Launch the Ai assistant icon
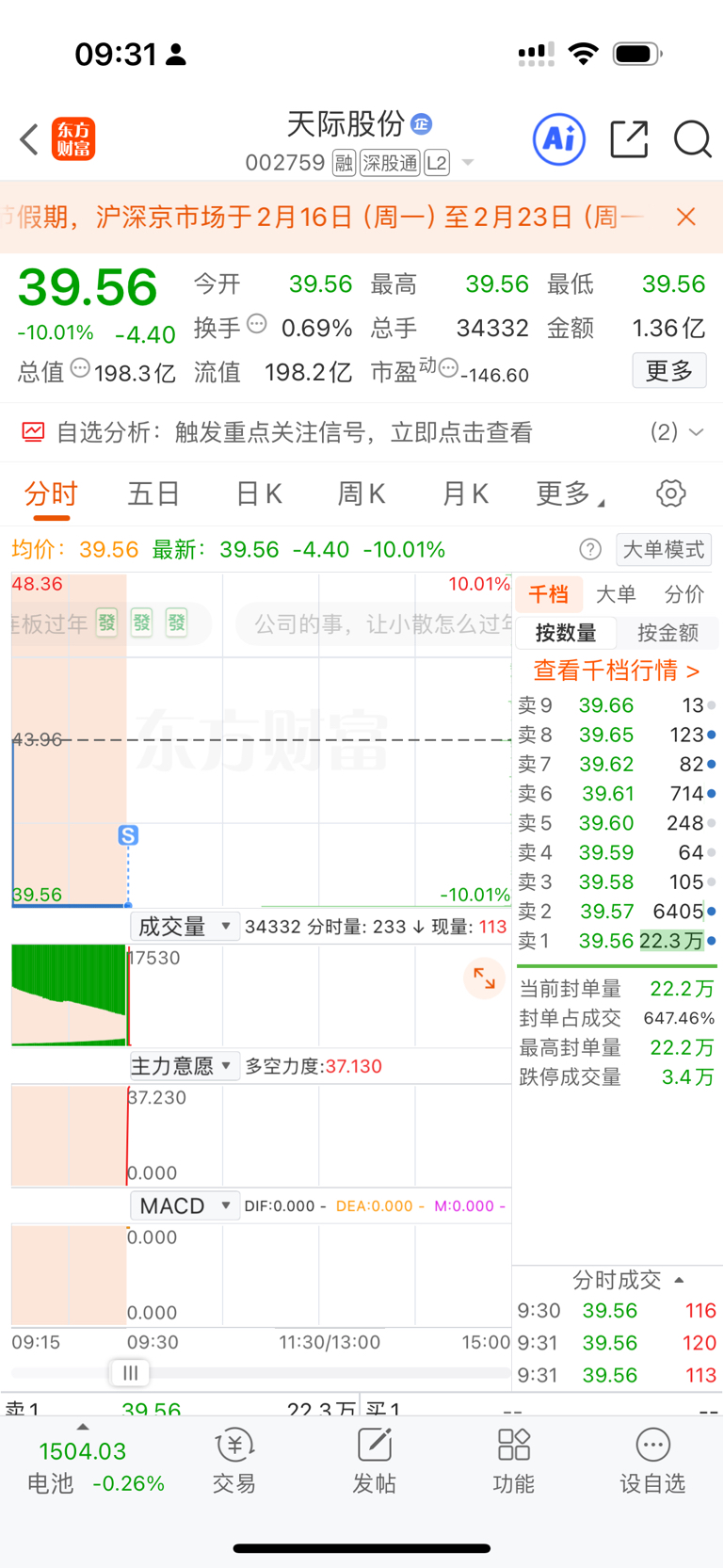This screenshot has height=1568, width=724. tap(559, 139)
